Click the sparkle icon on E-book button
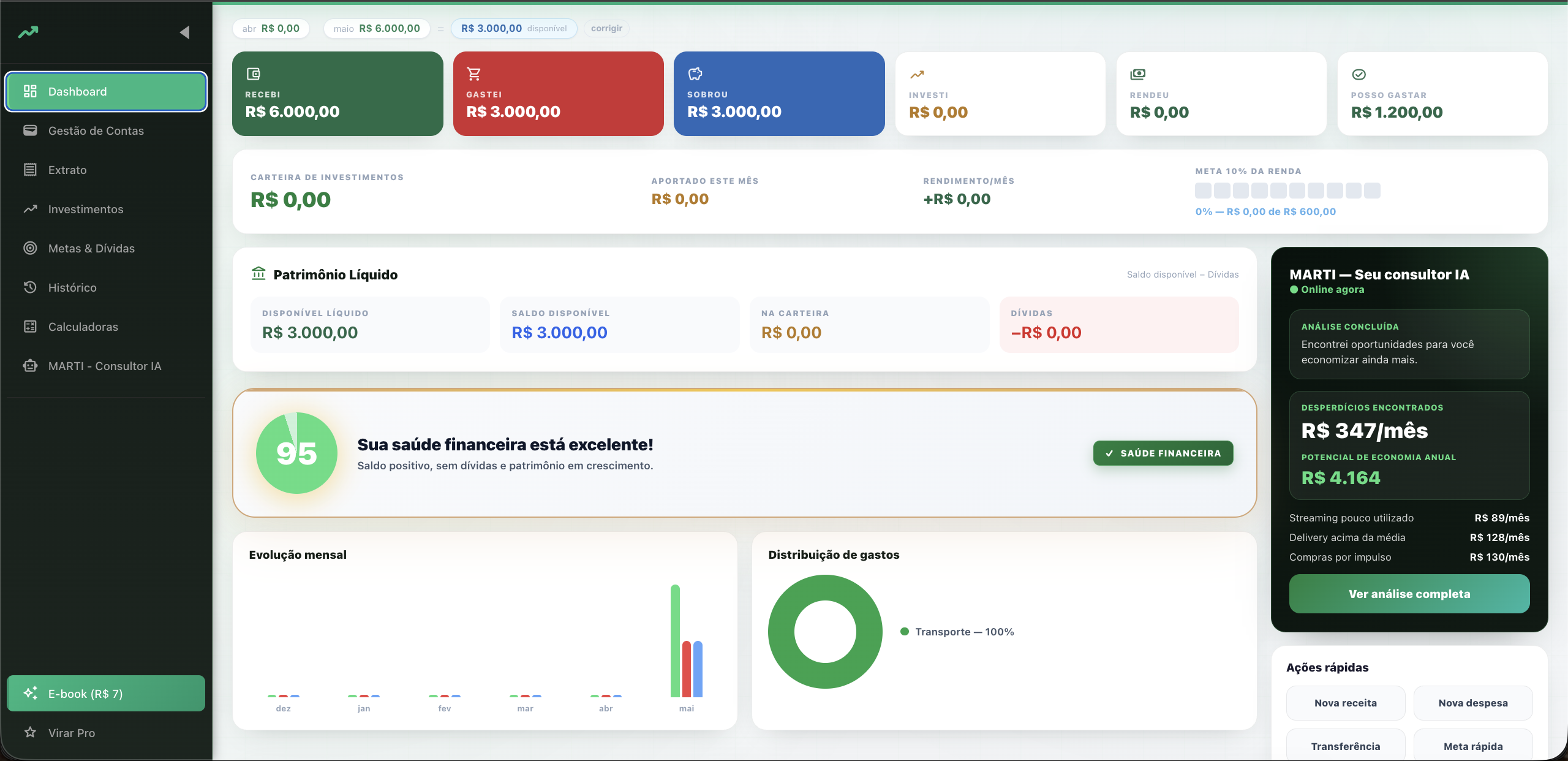Screen dimensions: 1568x761 pos(30,693)
